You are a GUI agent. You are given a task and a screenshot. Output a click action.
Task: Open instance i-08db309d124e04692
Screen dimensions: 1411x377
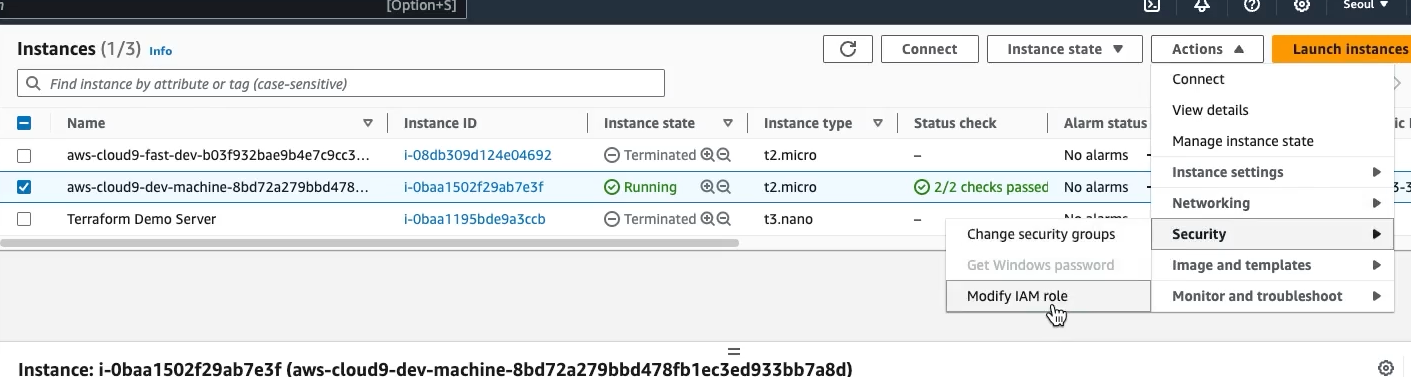pos(478,155)
